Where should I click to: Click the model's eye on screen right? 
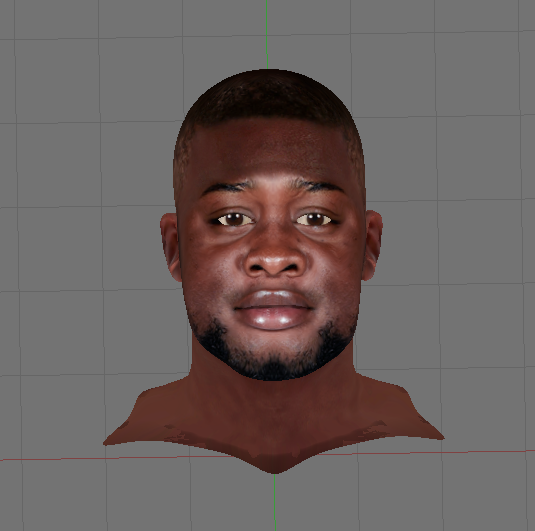tap(315, 219)
